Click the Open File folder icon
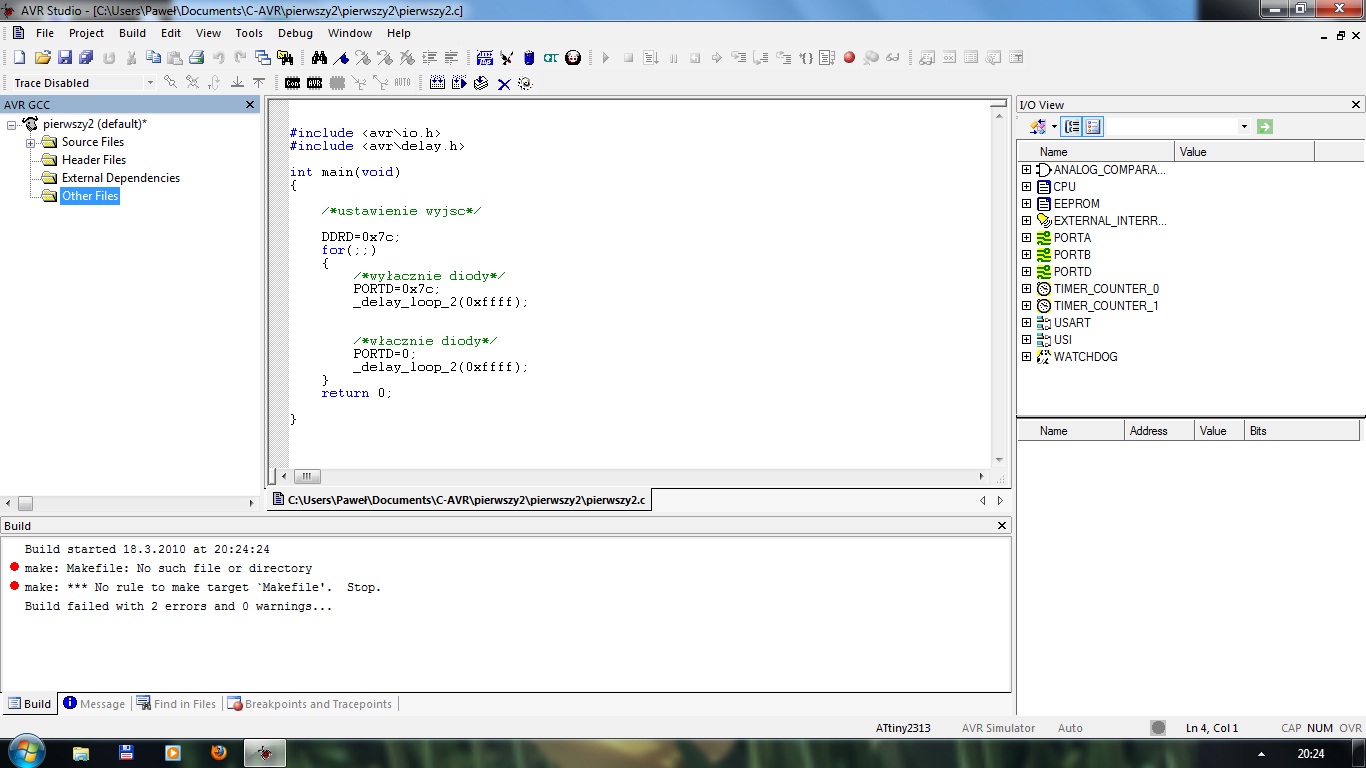The height and width of the screenshot is (768, 1366). 42,58
